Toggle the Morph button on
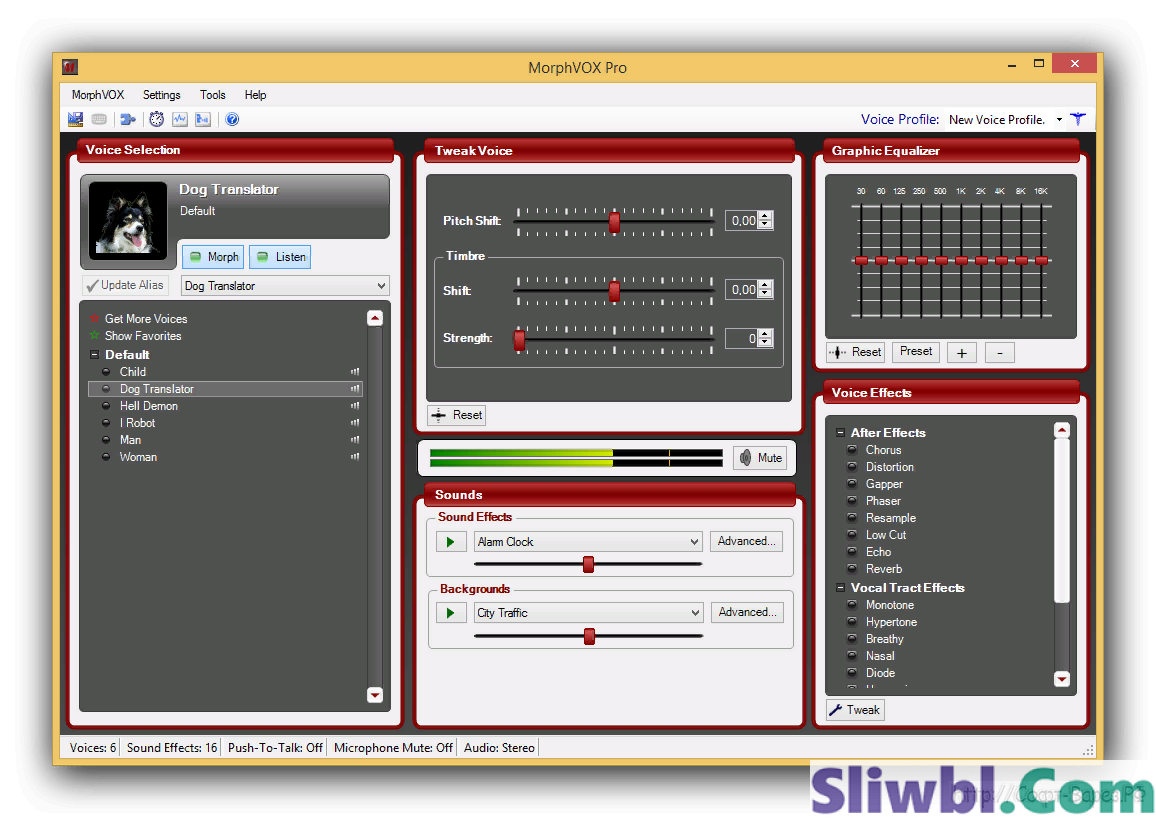Image resolution: width=1156 pixels, height=818 pixels. [212, 257]
